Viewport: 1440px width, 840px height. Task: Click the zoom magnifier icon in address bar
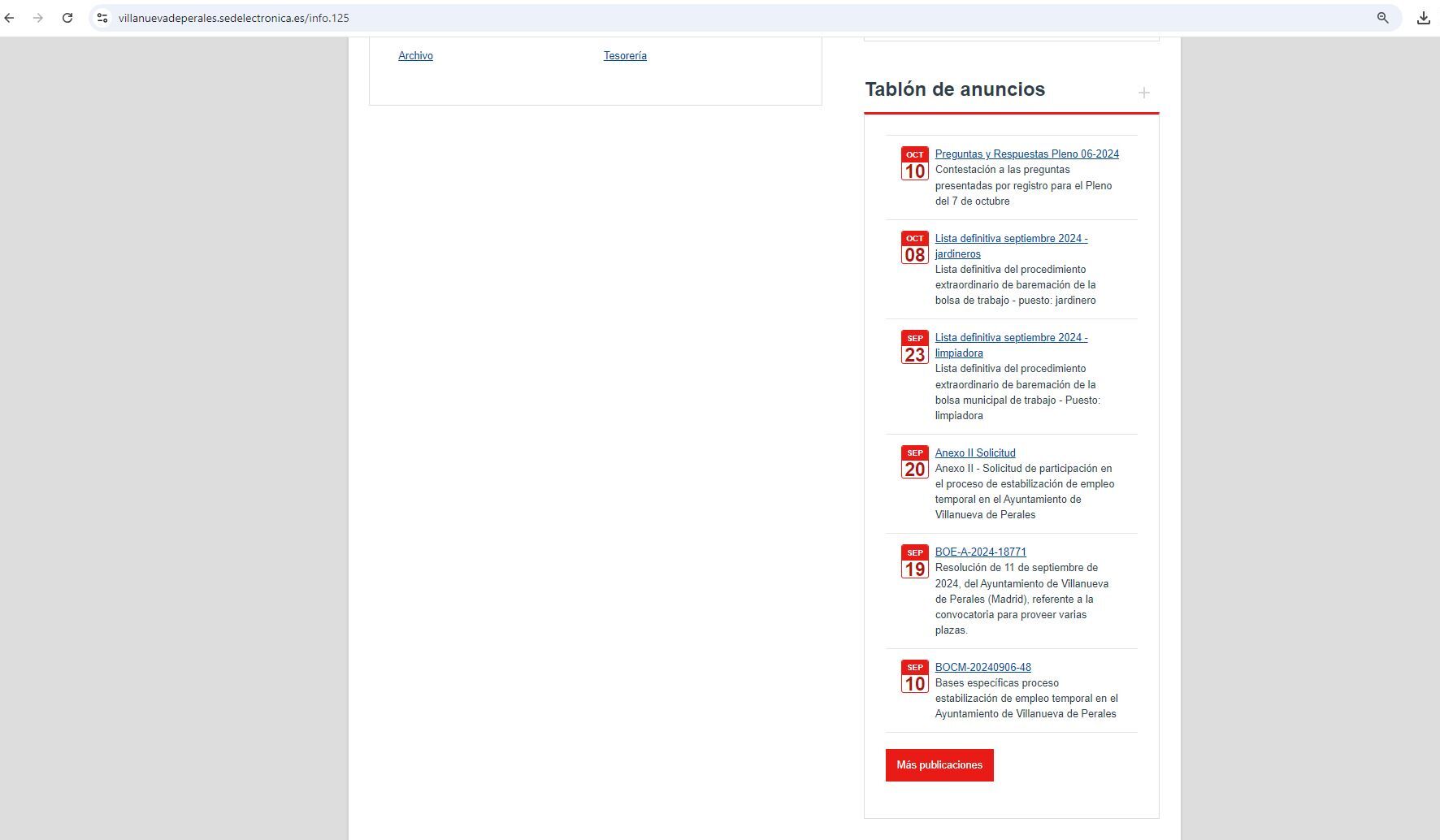coord(1382,18)
